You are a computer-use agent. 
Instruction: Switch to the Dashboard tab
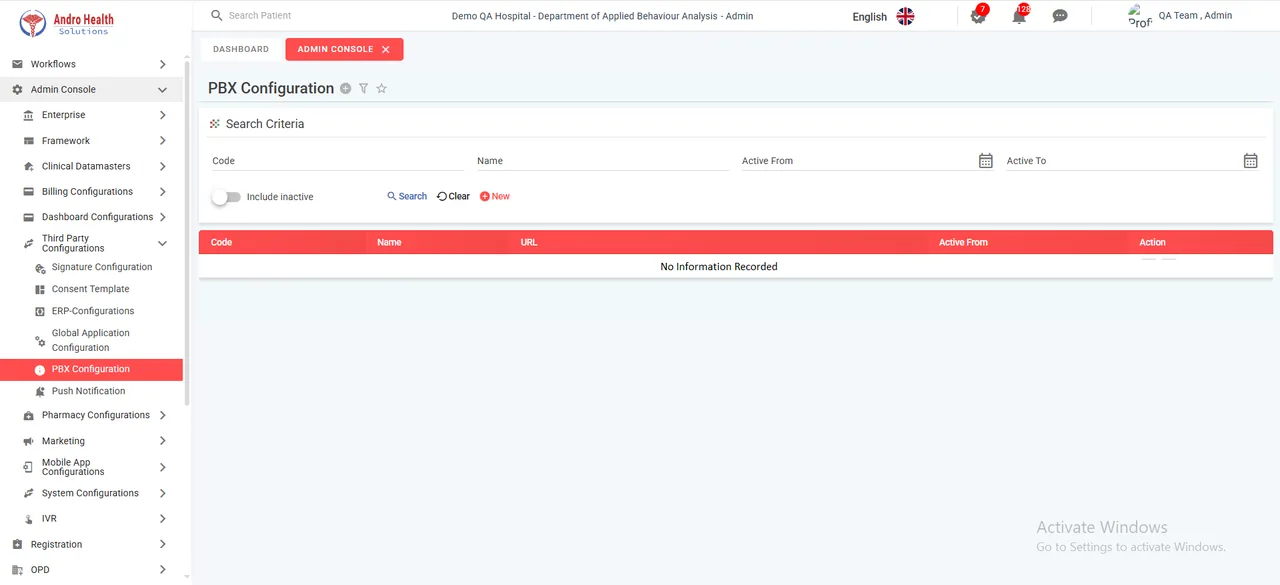(241, 49)
